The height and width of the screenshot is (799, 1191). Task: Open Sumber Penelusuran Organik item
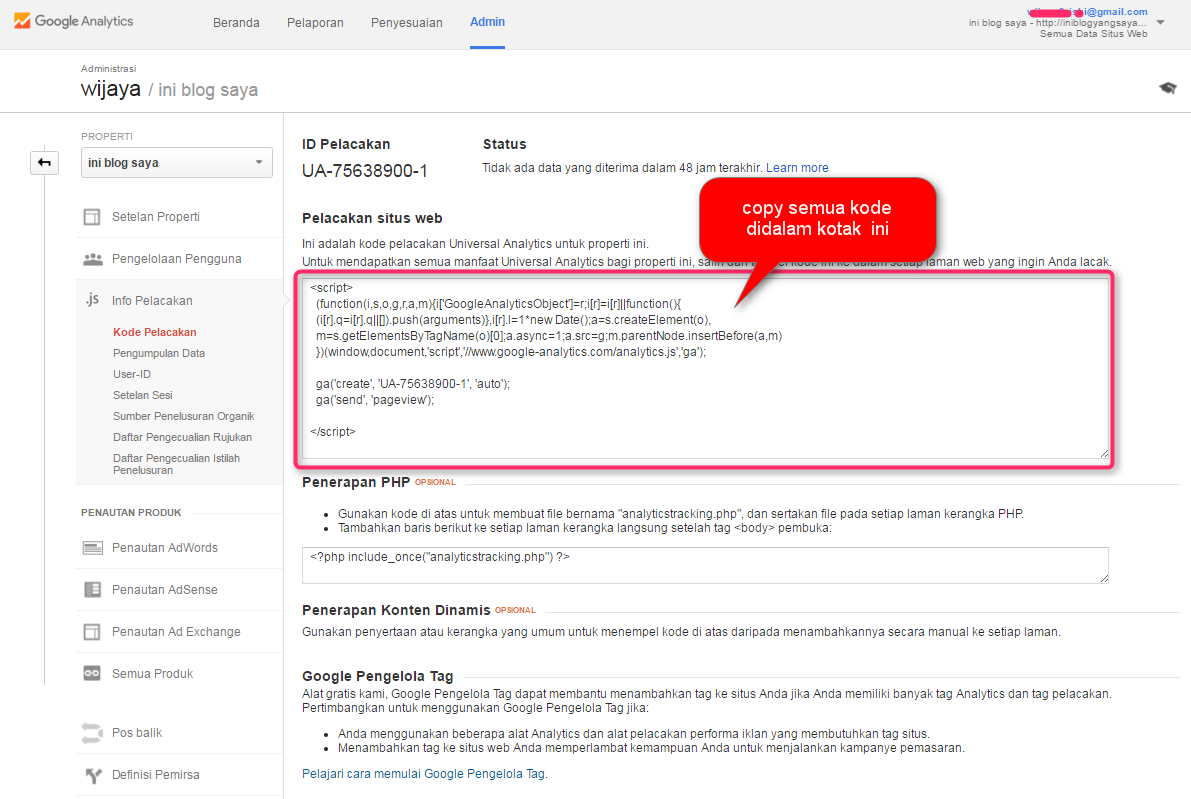click(184, 416)
